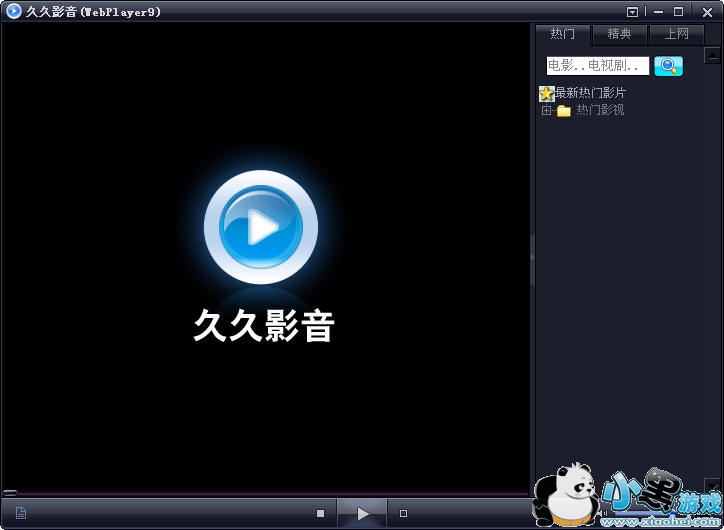Switch to the 上网 tab

click(676, 34)
